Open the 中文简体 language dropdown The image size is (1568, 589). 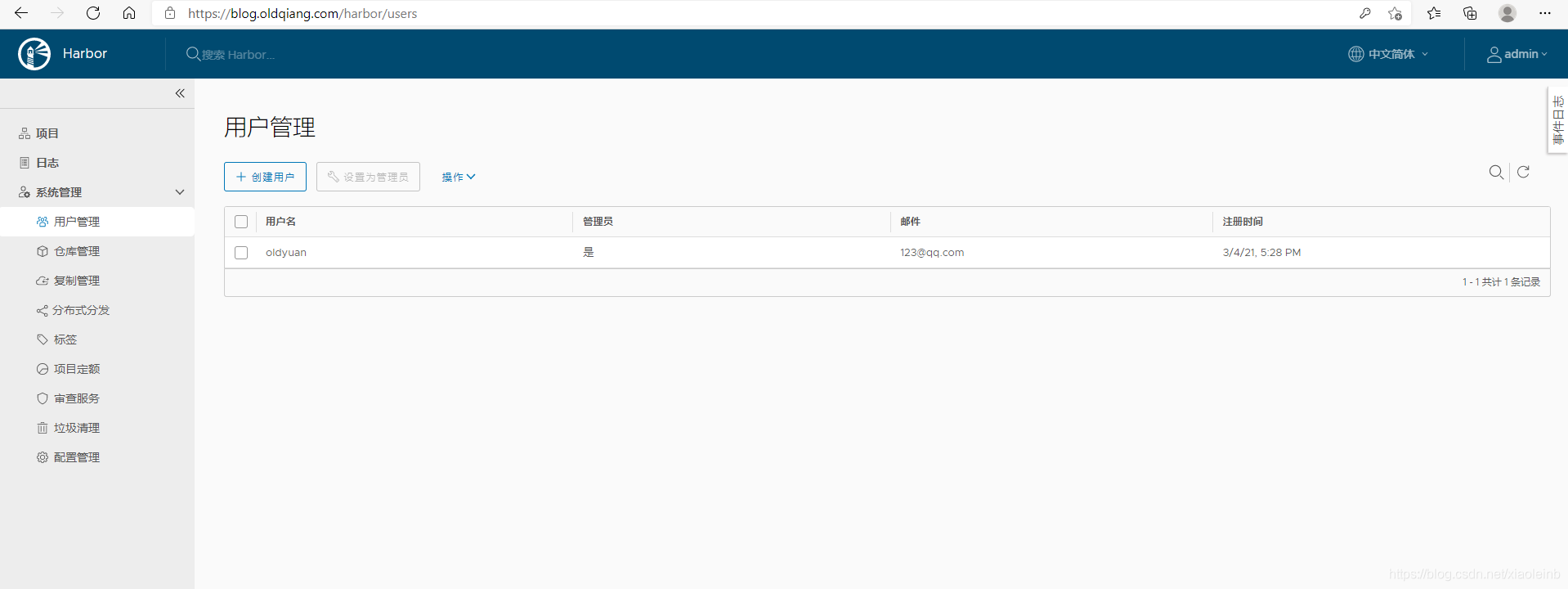(1388, 54)
